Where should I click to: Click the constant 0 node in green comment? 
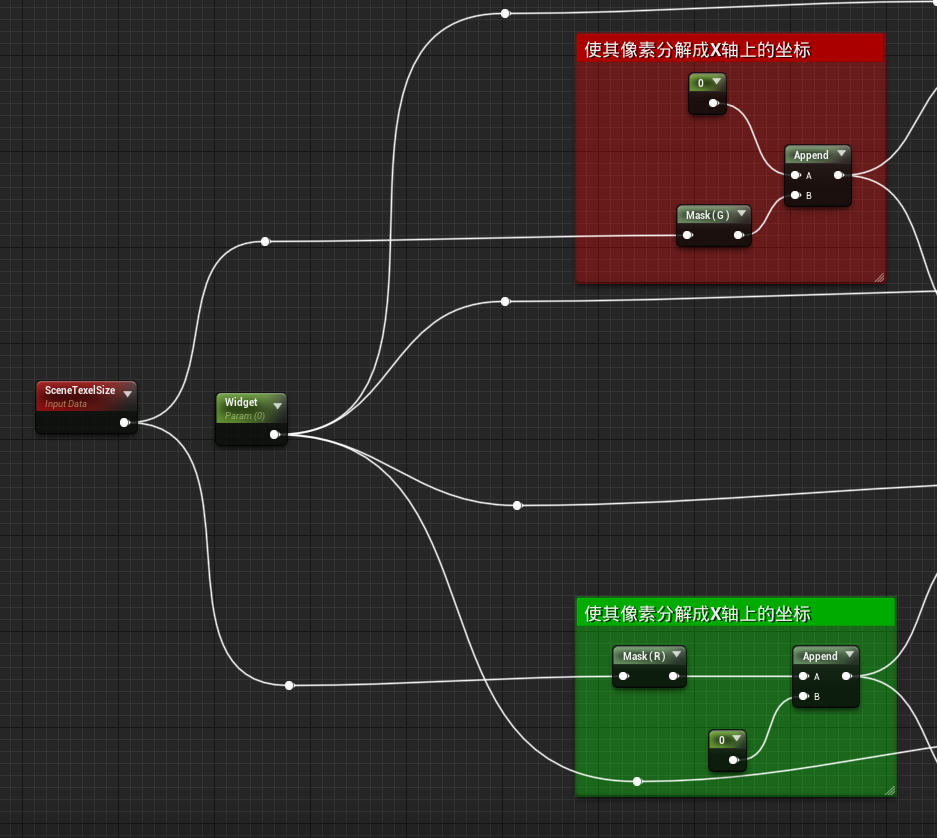[724, 739]
